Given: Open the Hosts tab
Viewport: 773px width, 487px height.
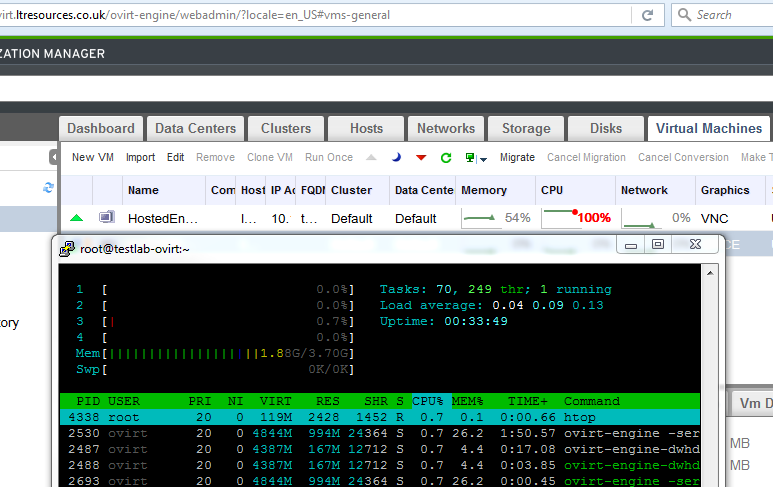Looking at the screenshot, I should click(x=366, y=128).
